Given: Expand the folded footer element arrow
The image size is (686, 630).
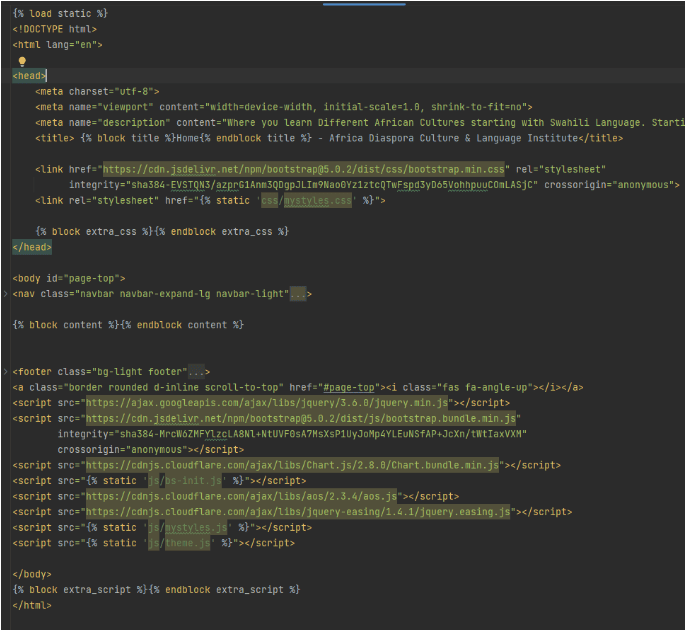Looking at the screenshot, I should click(5, 372).
